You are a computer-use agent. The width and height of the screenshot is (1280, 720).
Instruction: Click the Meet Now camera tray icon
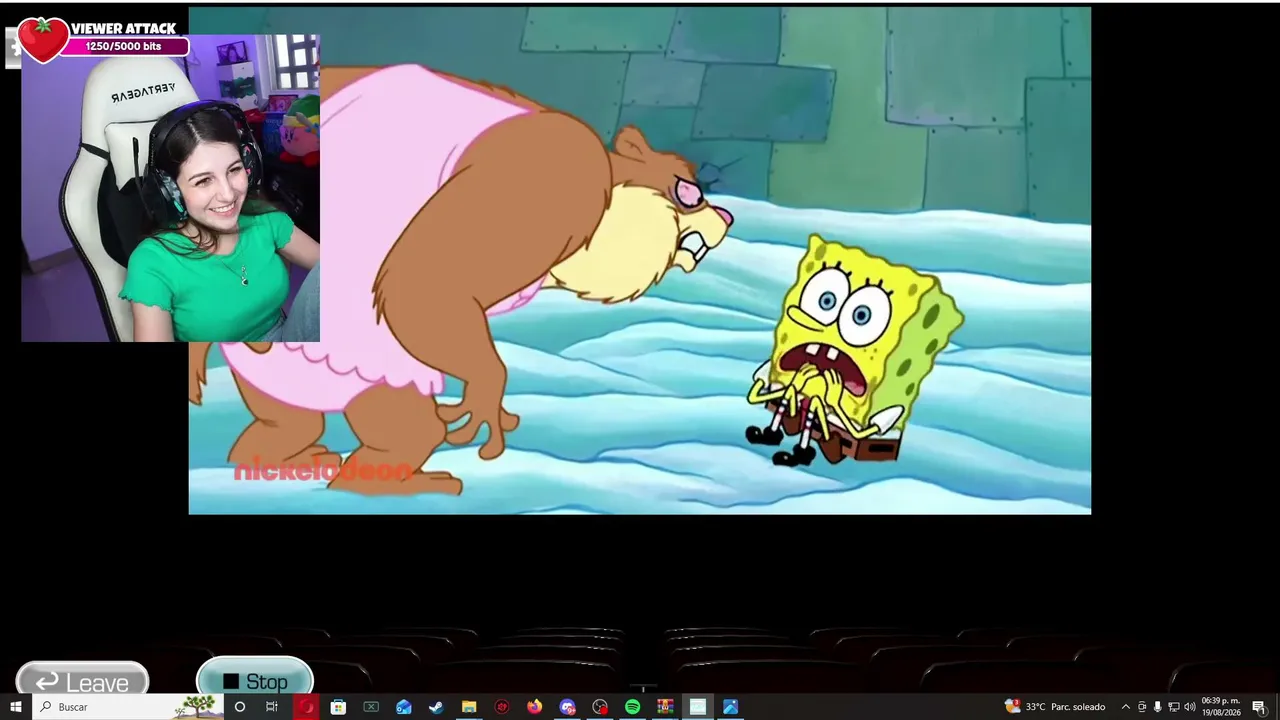(1142, 707)
